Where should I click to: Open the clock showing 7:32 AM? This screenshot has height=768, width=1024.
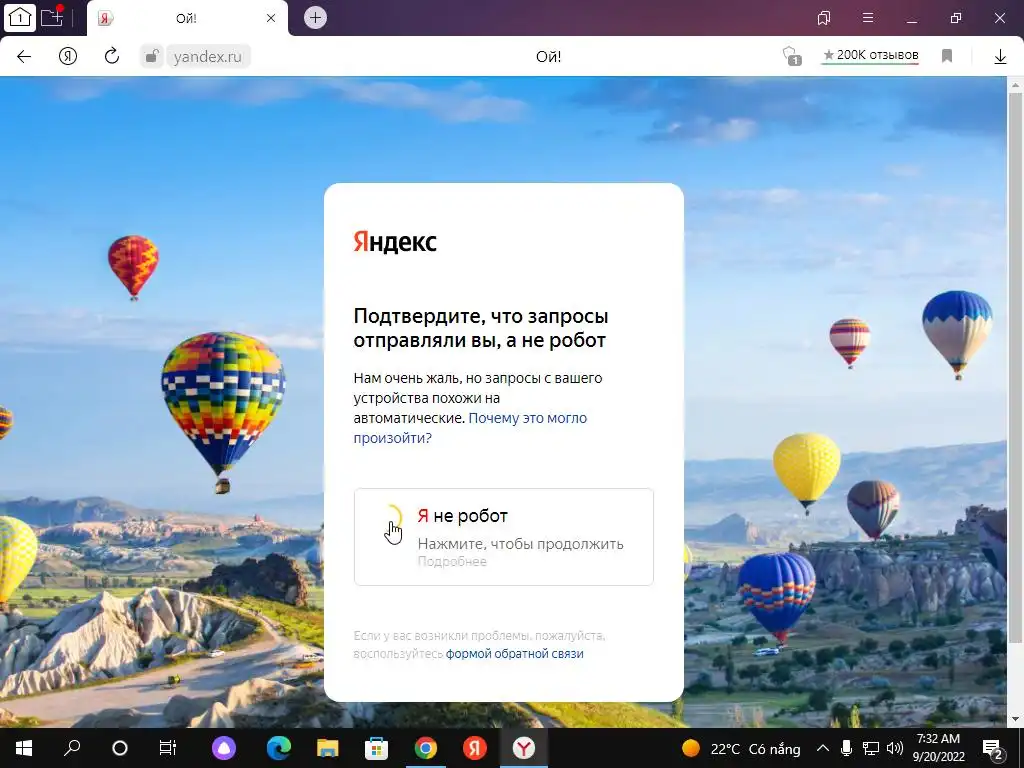938,748
